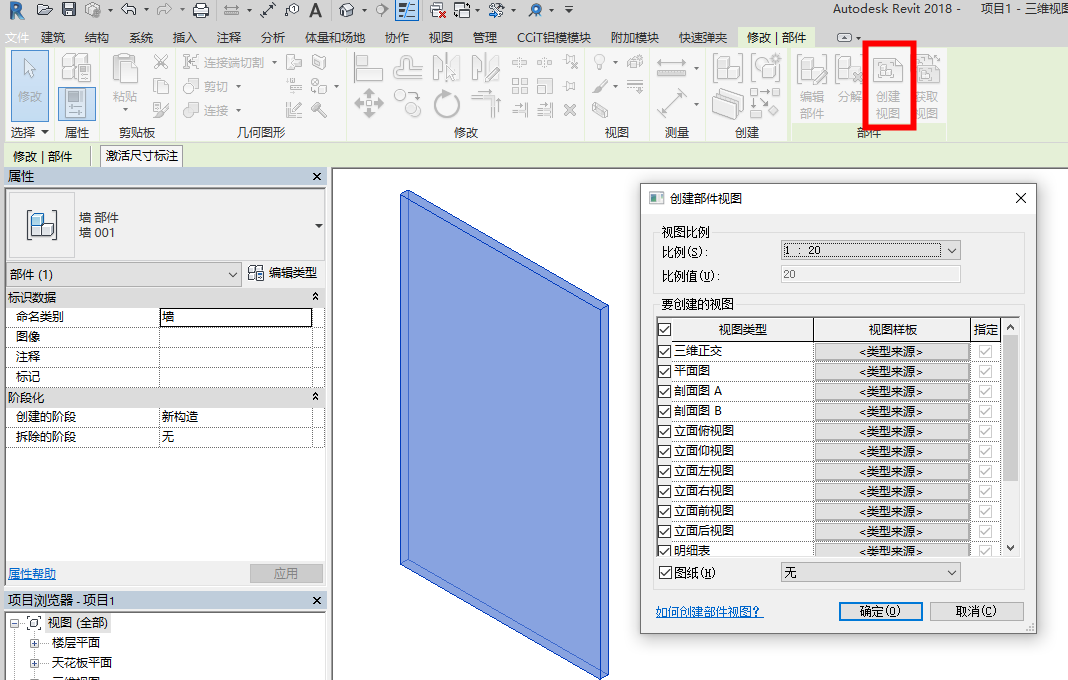Click the Cut scissors icon in the clipboard panel
Image resolution: width=1068 pixels, height=680 pixels.
pos(161,62)
